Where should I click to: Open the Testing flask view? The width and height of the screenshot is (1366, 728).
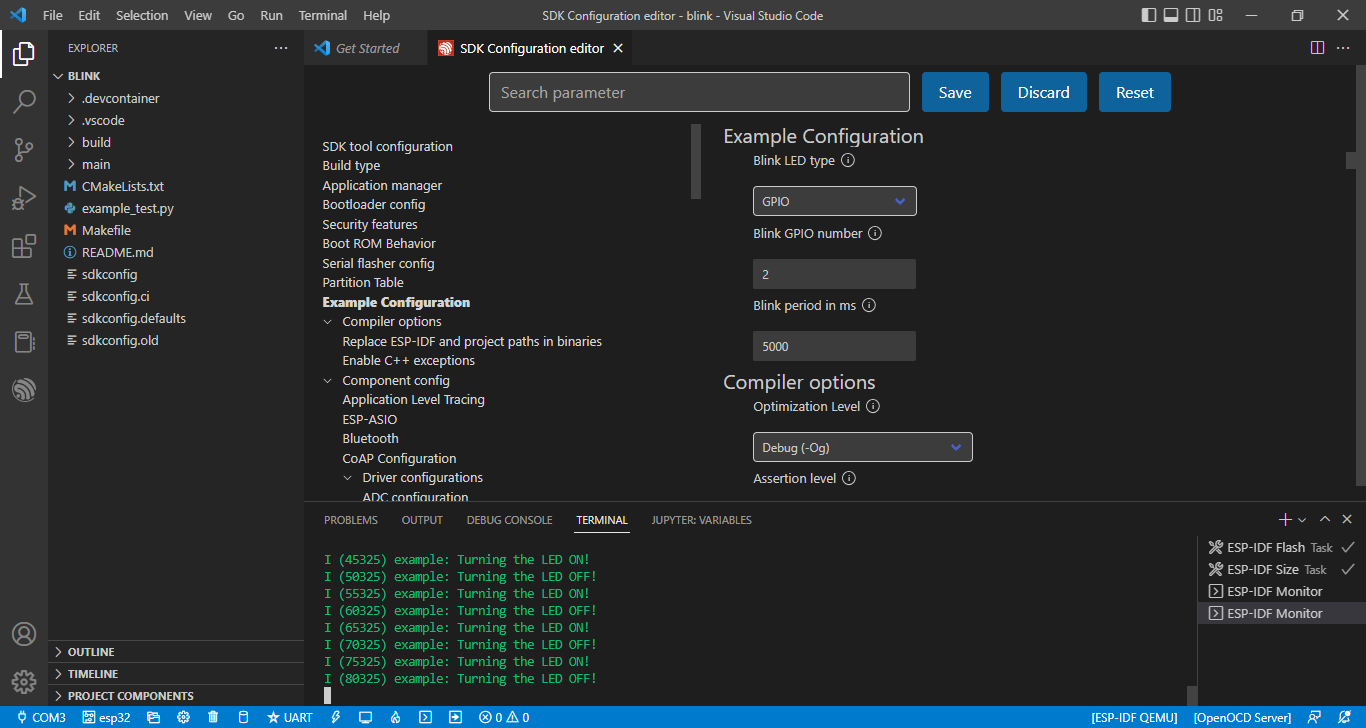tap(24, 294)
